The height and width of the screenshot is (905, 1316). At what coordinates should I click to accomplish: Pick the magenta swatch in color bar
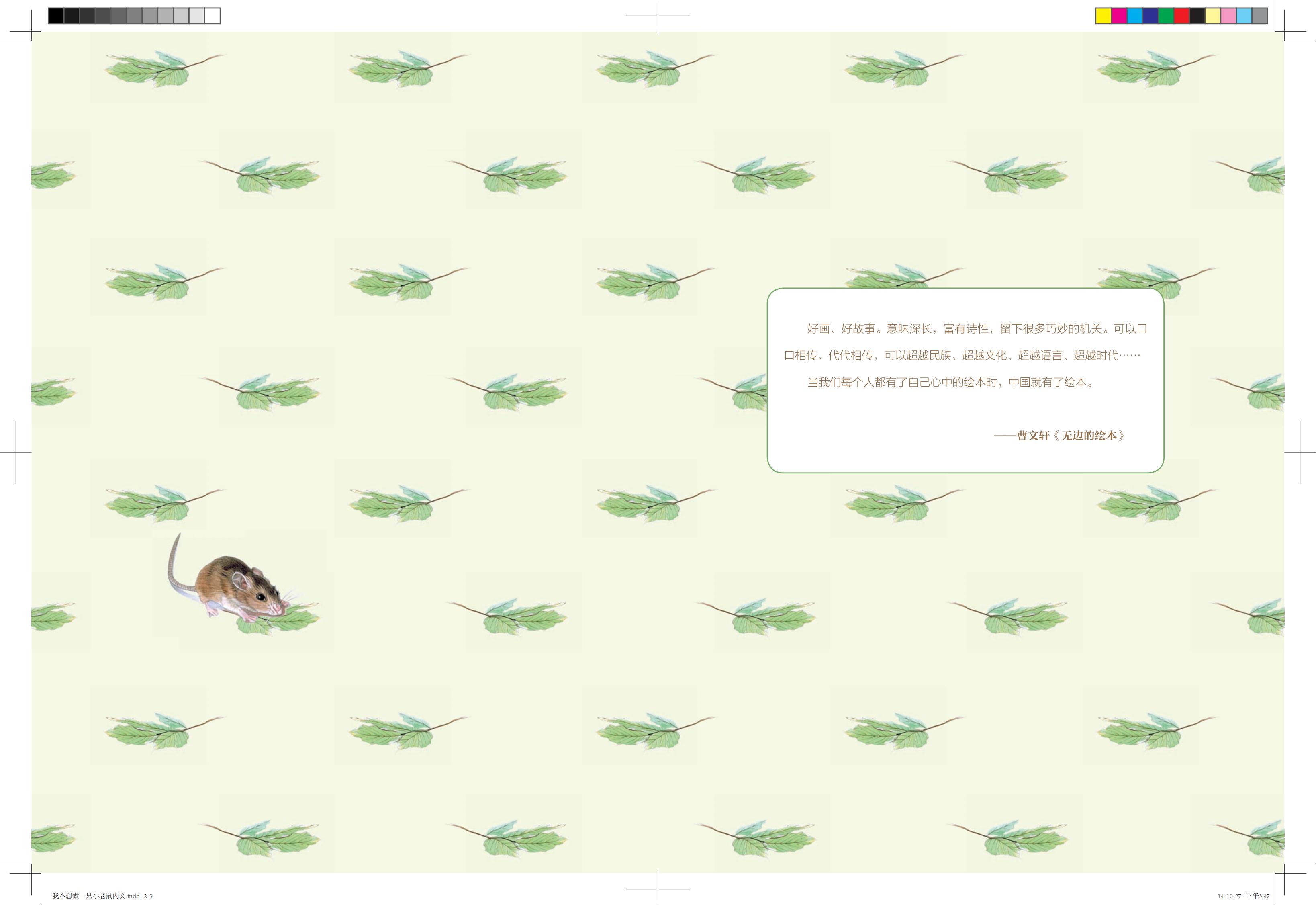(1119, 16)
